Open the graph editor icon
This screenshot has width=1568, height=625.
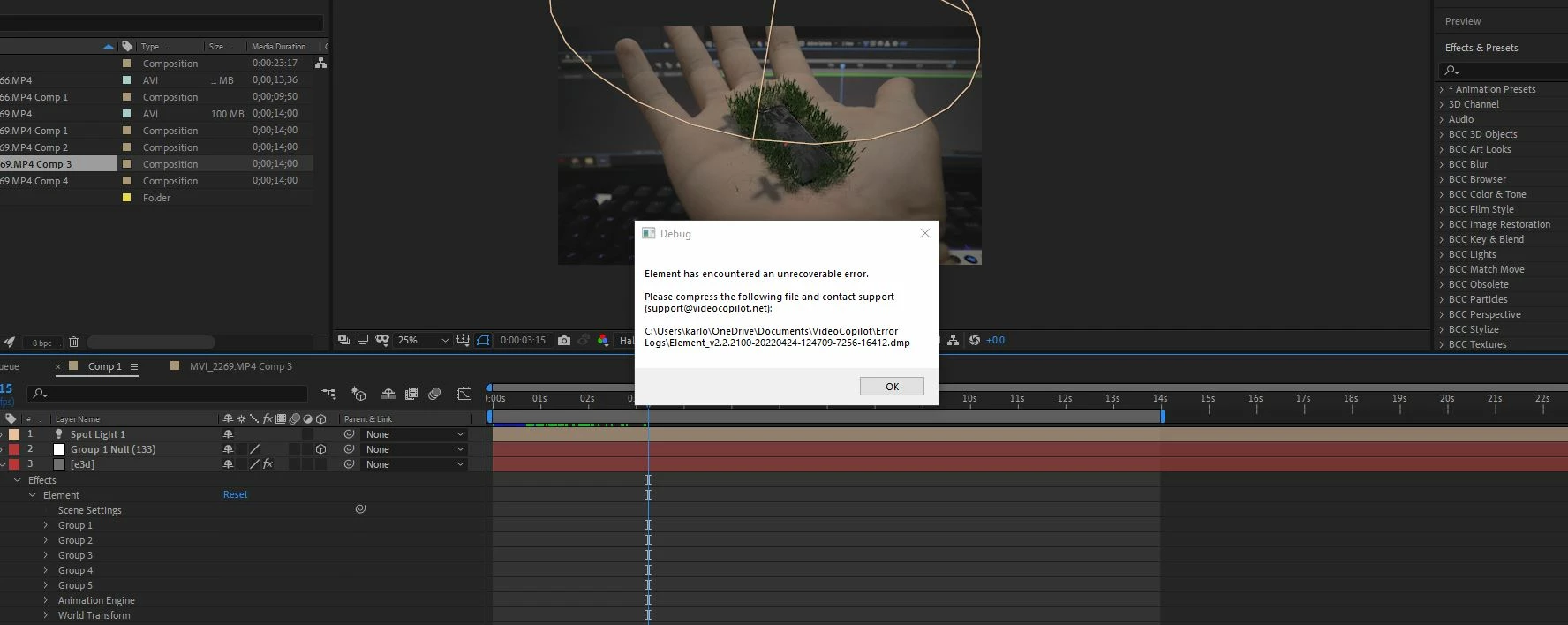[464, 394]
